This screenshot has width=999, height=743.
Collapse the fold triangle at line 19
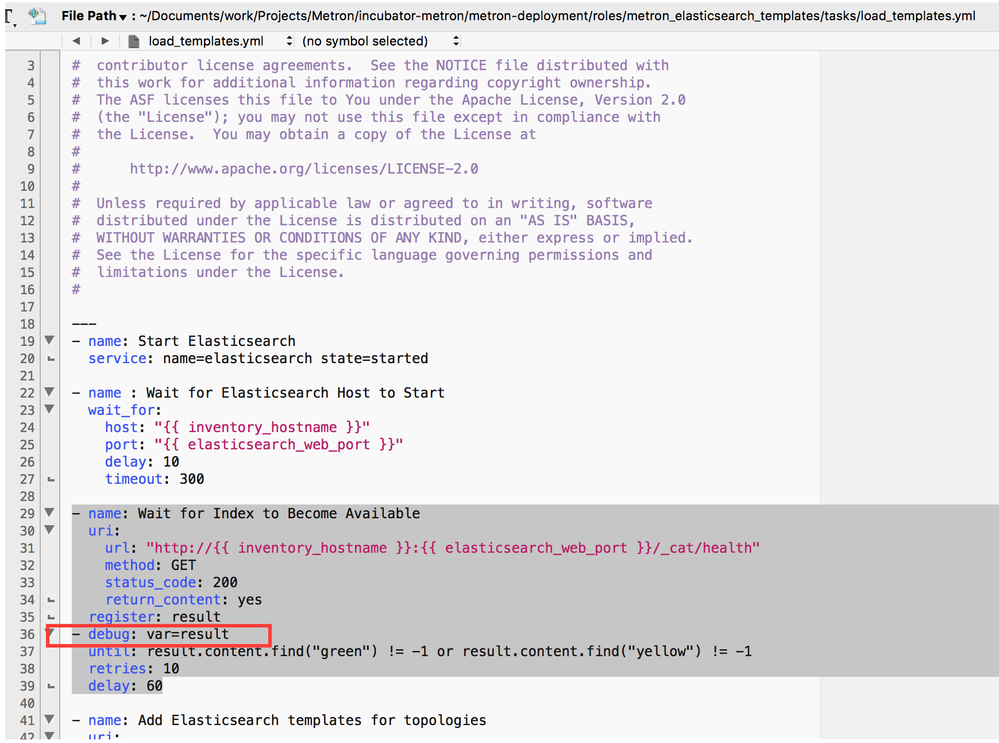(x=49, y=340)
